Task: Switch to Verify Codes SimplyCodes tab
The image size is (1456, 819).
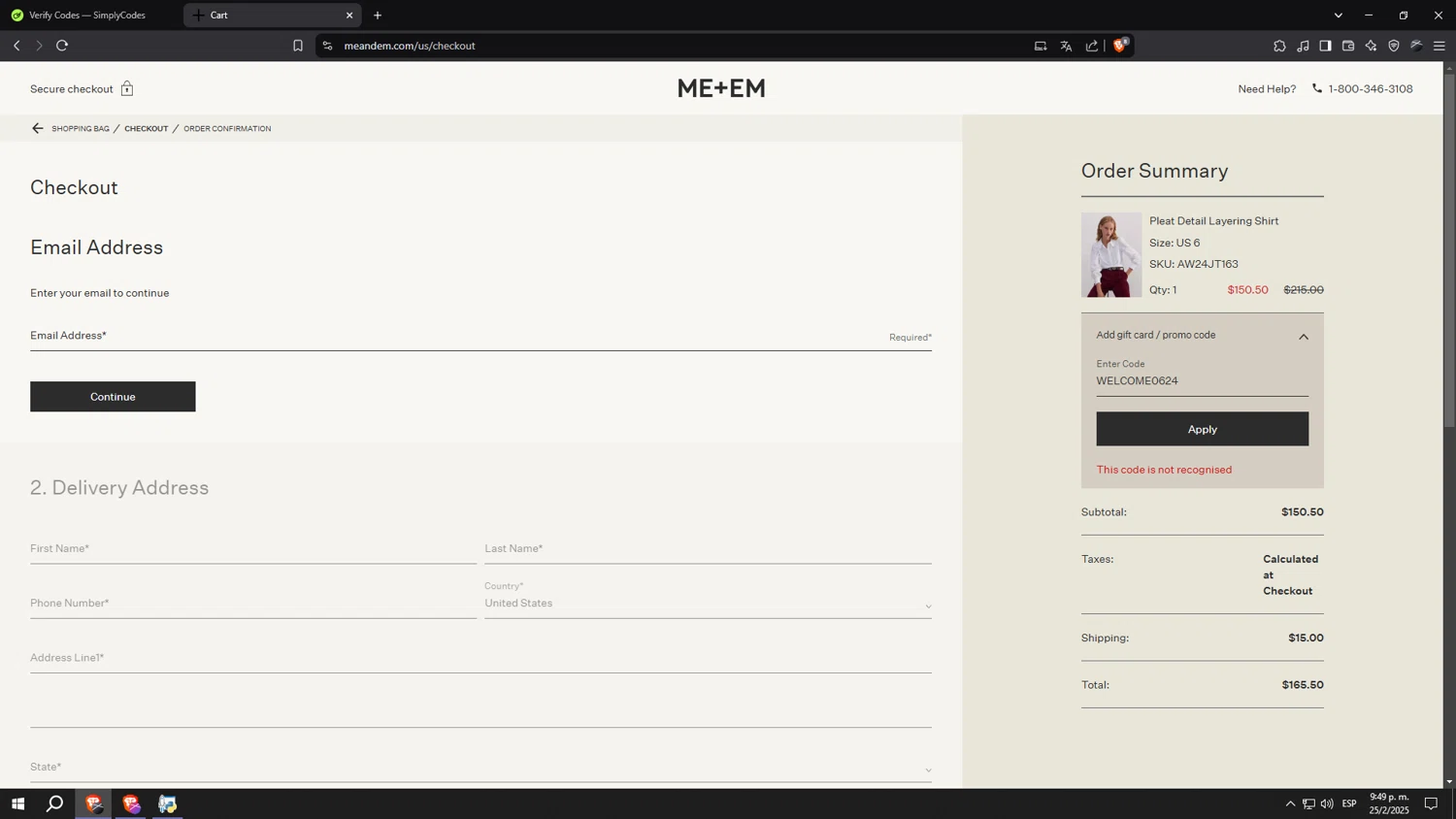Action: point(87,16)
